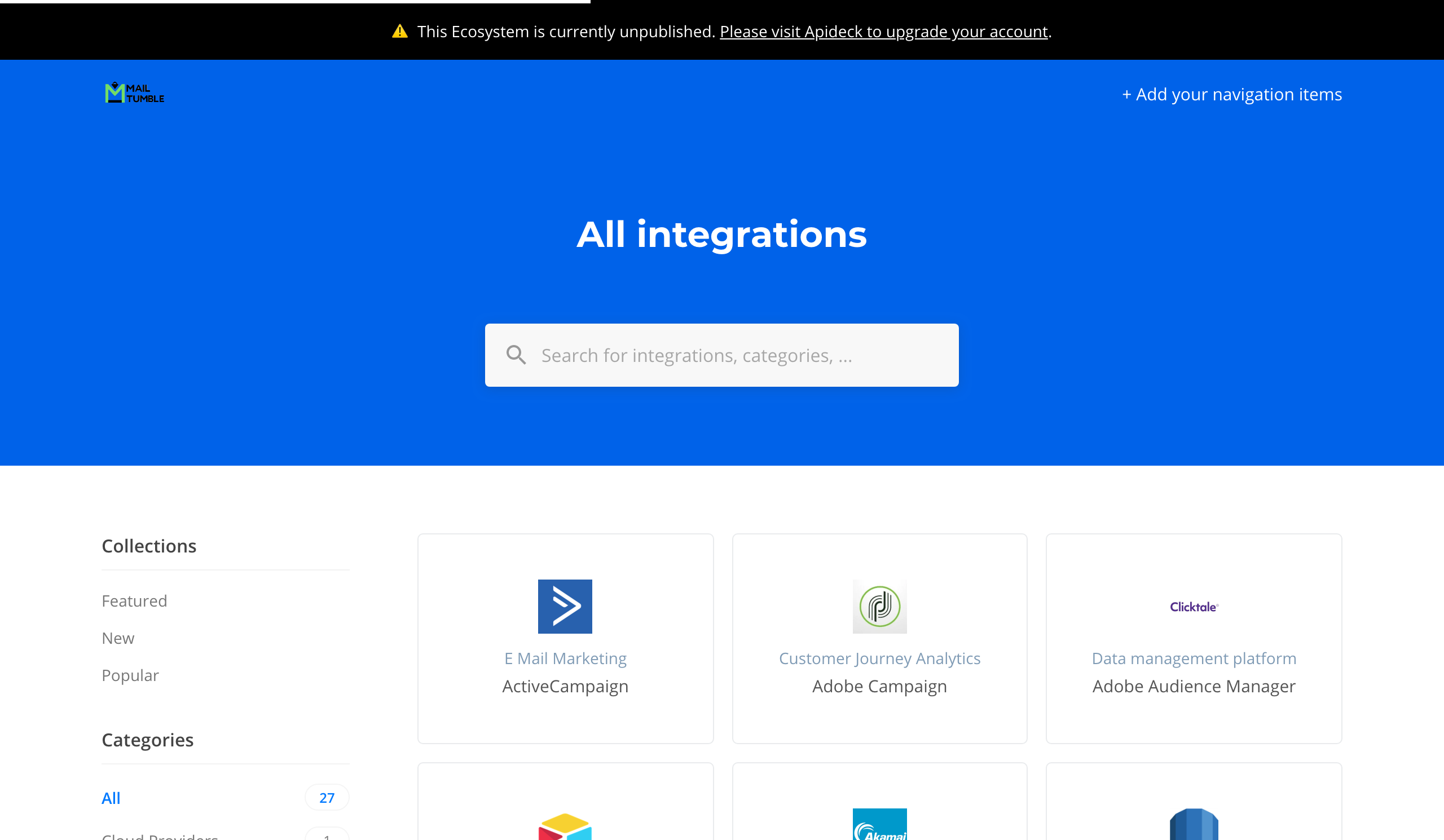Select the Popular collection
Image resolution: width=1444 pixels, height=840 pixels.
130,675
